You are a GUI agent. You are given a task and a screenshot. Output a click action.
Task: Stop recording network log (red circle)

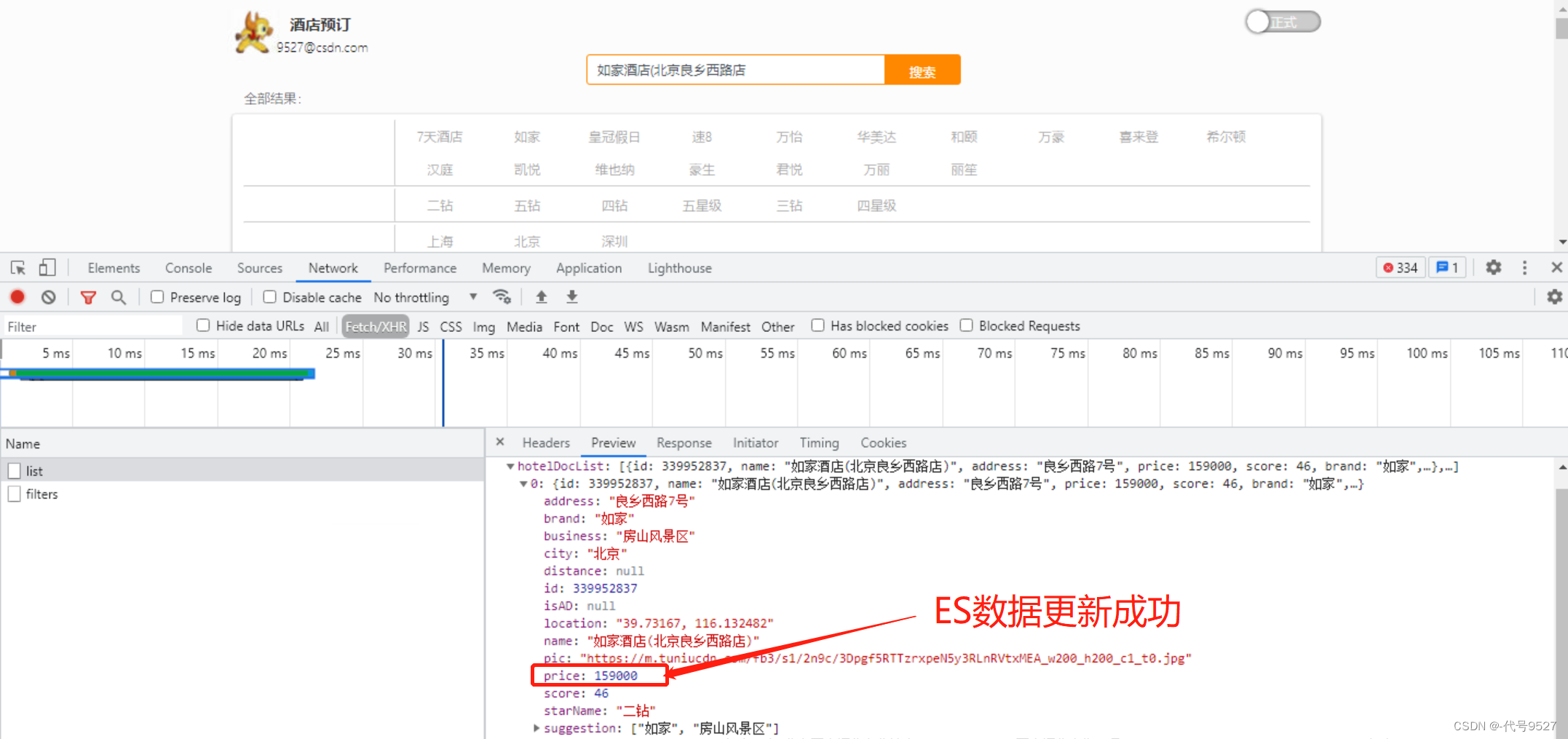17,297
